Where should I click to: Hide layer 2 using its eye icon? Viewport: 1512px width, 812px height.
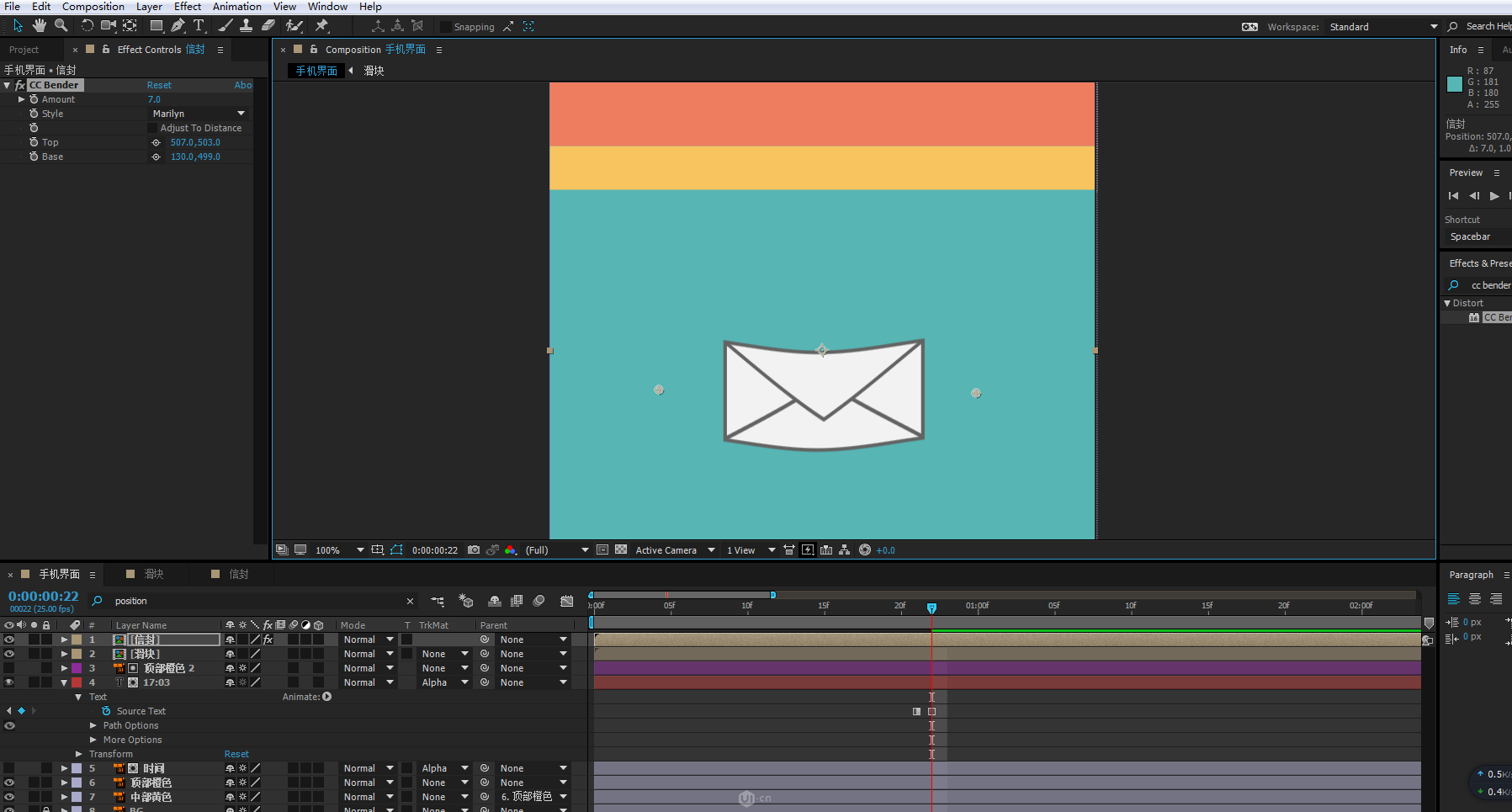tap(9, 654)
